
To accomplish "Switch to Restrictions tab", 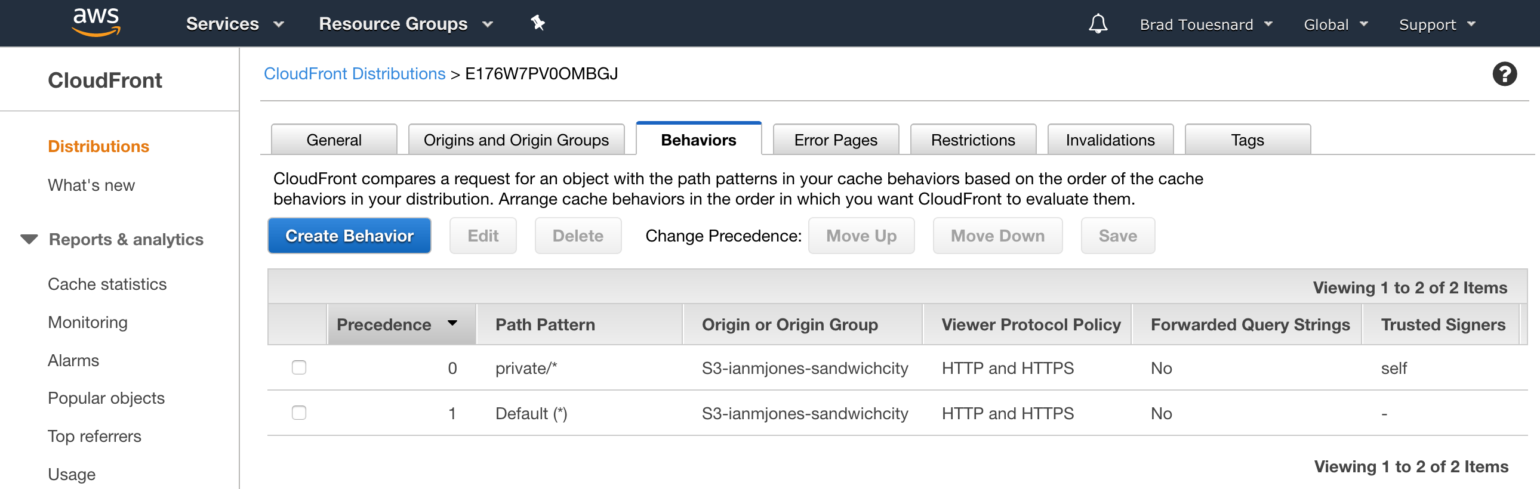I will coord(973,140).
